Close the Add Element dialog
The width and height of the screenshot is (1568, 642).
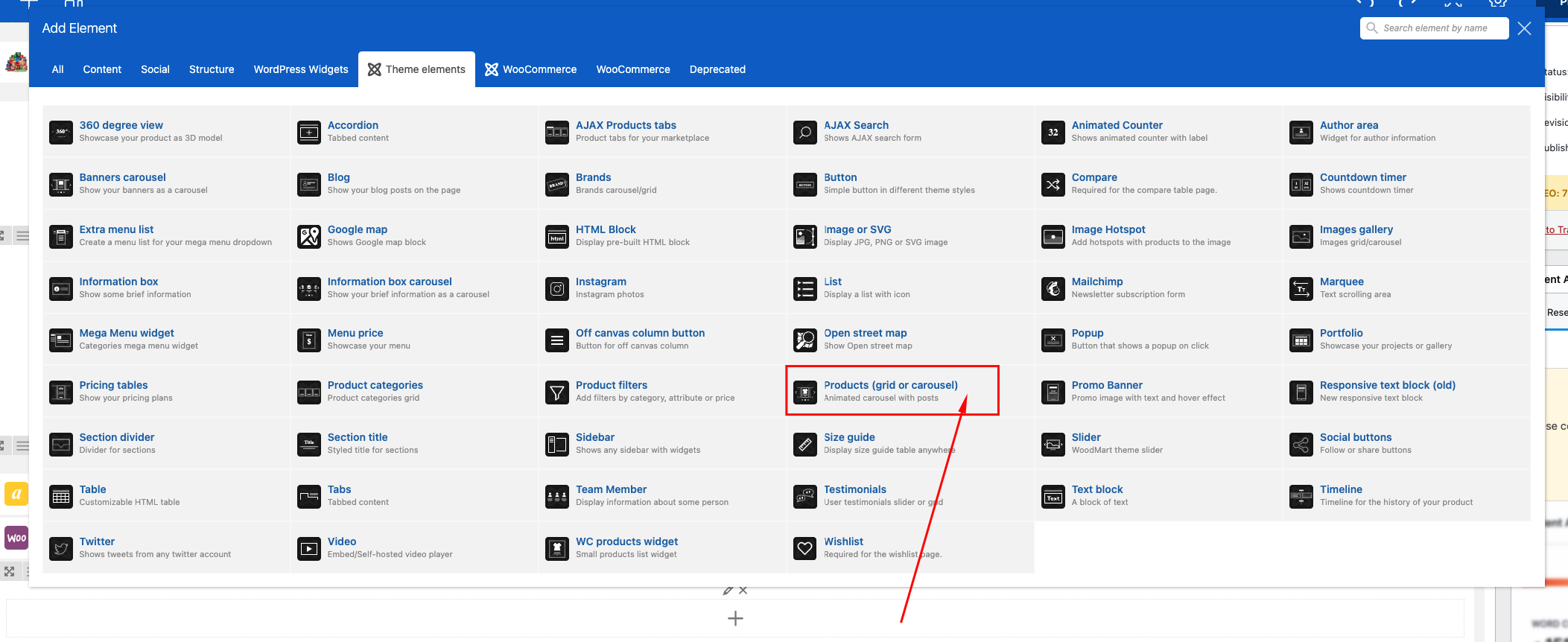(1524, 28)
